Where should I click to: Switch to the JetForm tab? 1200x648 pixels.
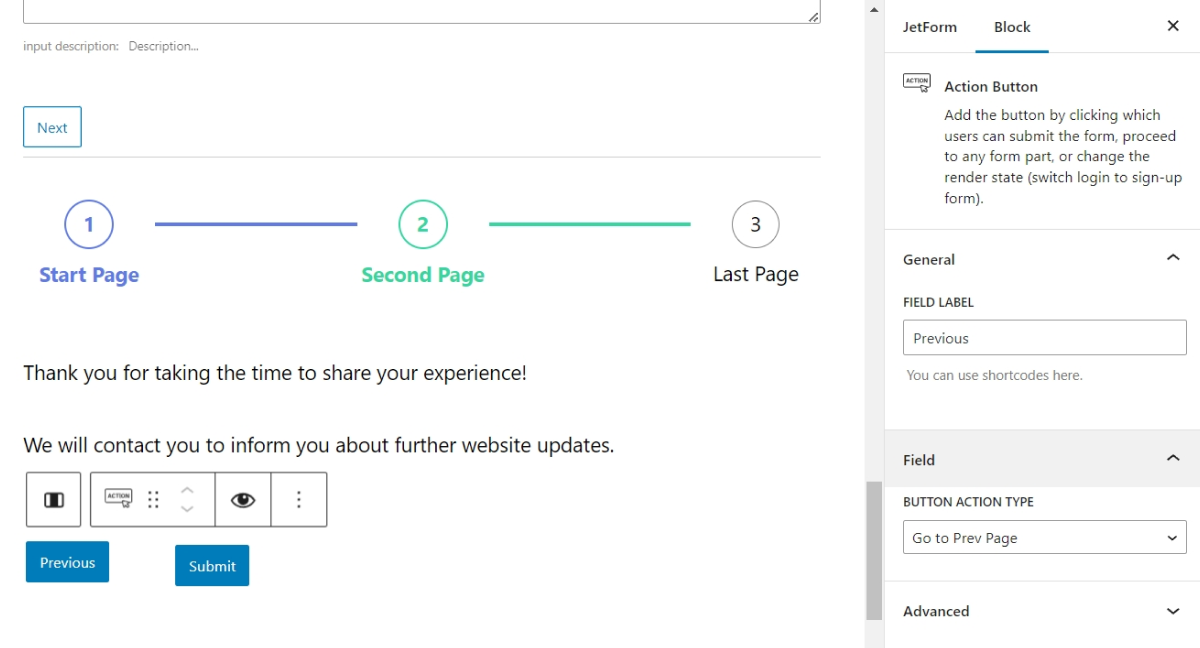[x=929, y=27]
